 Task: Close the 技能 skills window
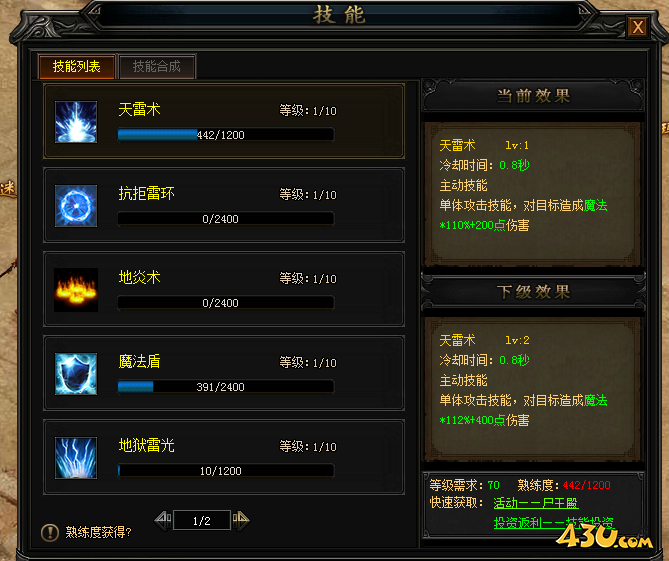[x=638, y=27]
